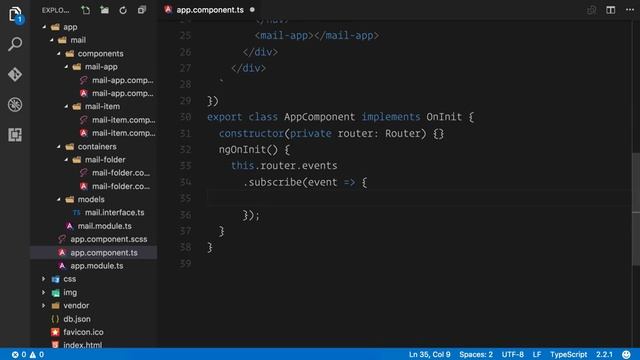Open db.json file
Screen dimensions: 640x360
(x=77, y=319)
